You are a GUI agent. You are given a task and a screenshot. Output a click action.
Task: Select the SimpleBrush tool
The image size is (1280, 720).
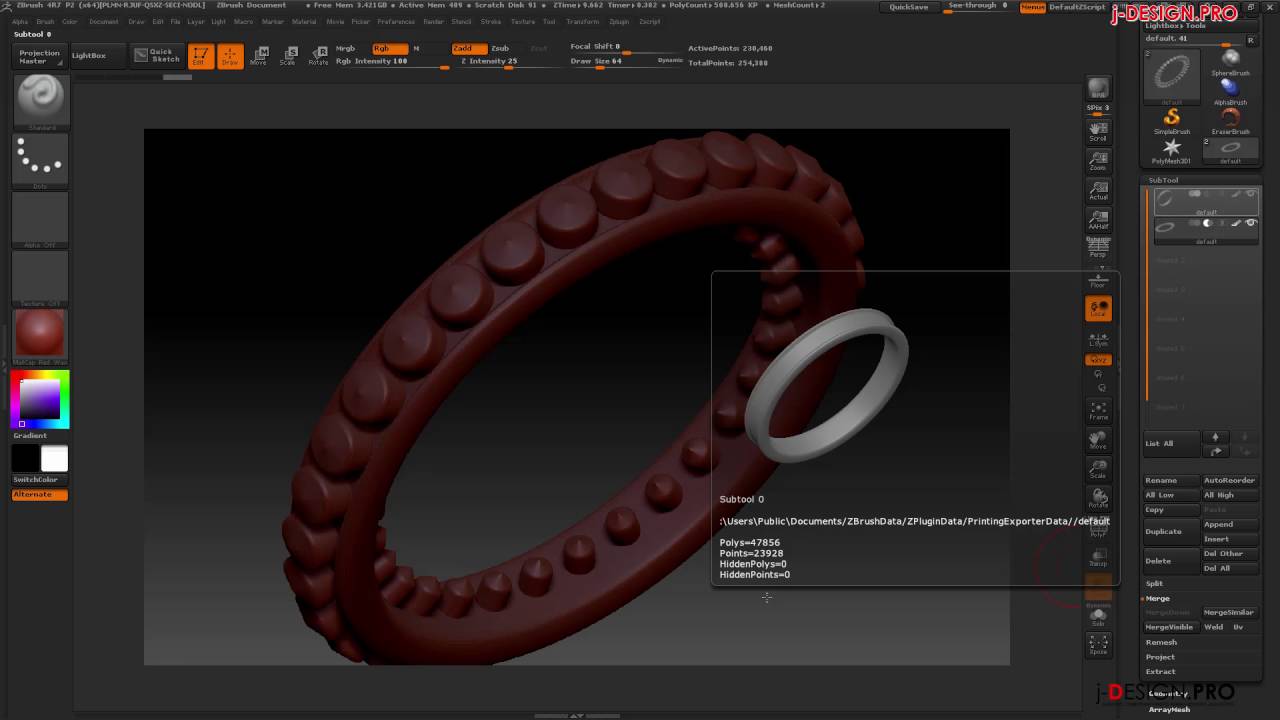(x=1171, y=121)
